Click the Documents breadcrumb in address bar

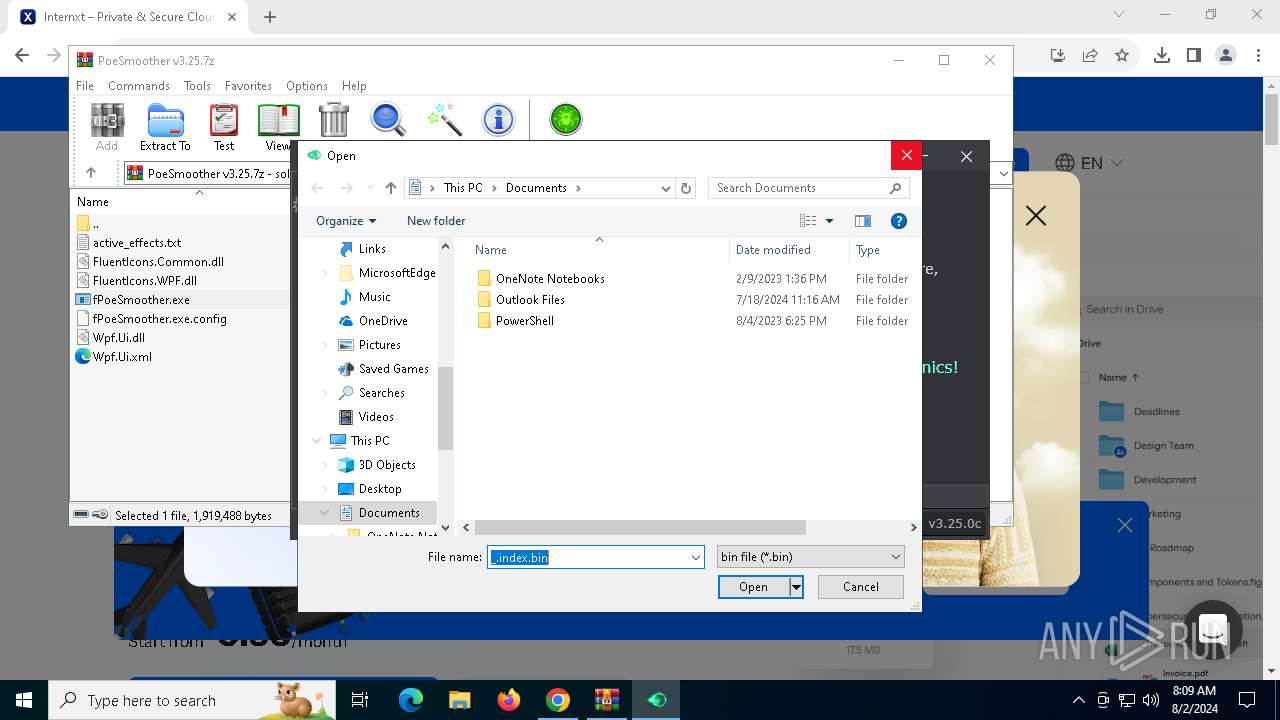click(536, 188)
